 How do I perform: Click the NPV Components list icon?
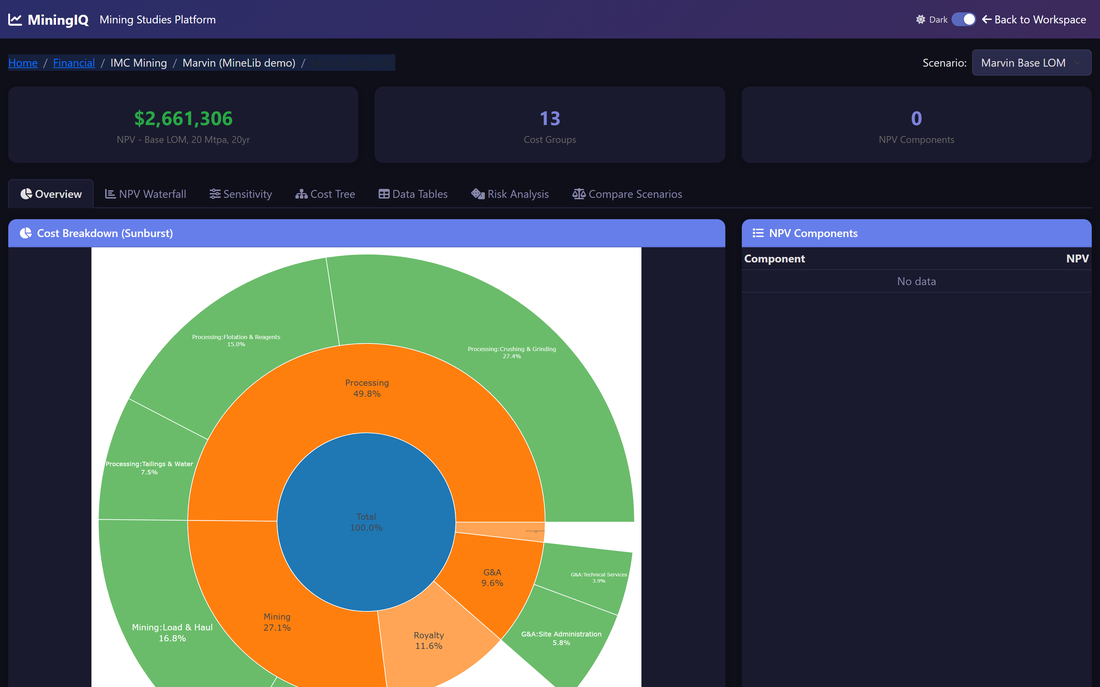[758, 233]
